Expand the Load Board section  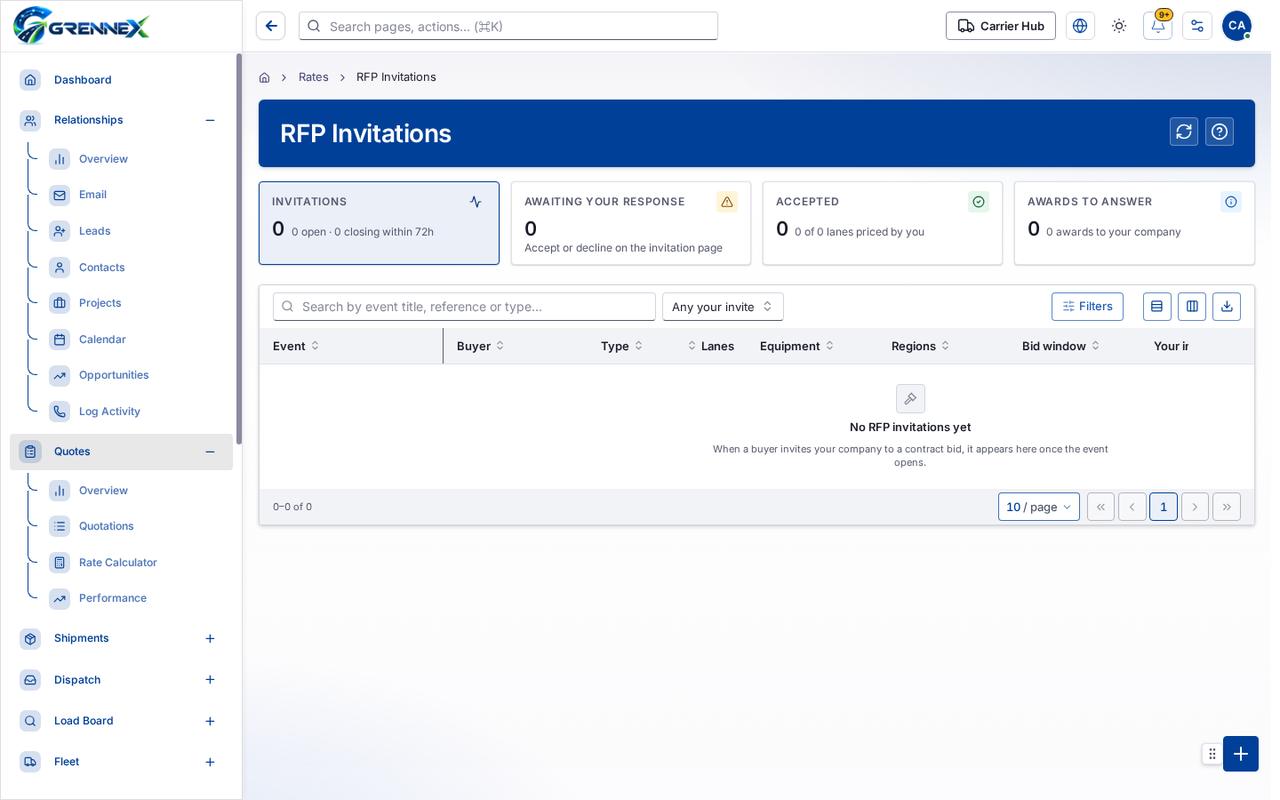click(x=210, y=721)
